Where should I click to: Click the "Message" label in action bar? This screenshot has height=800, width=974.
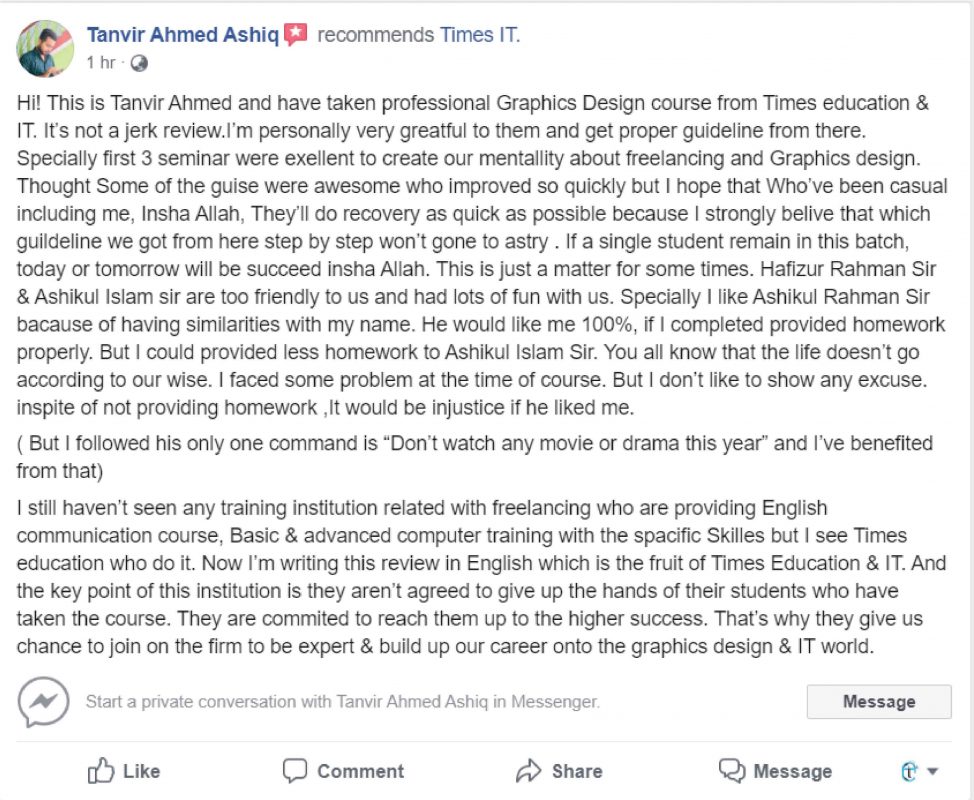point(792,771)
